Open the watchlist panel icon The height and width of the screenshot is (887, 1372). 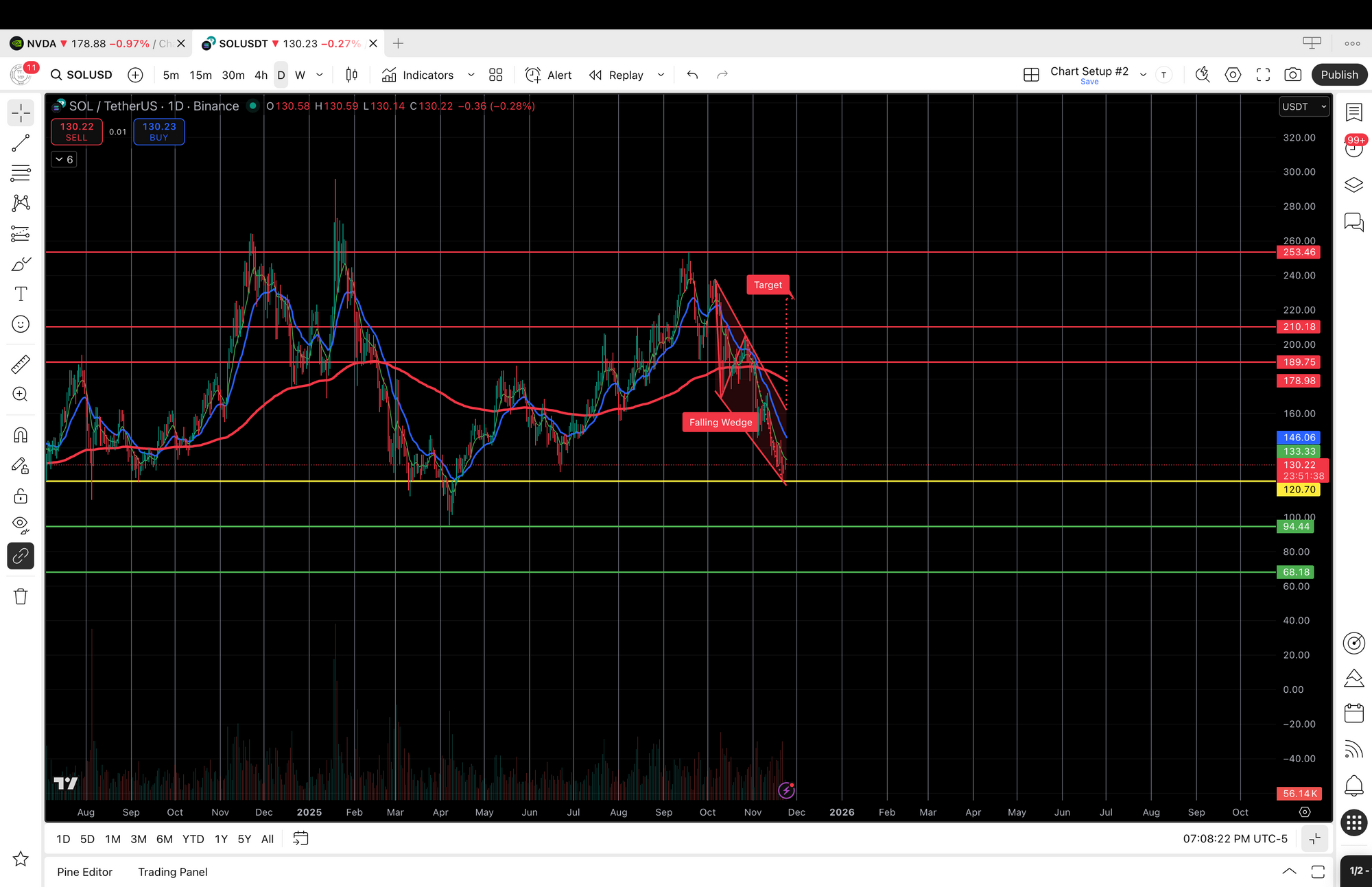[x=1353, y=113]
